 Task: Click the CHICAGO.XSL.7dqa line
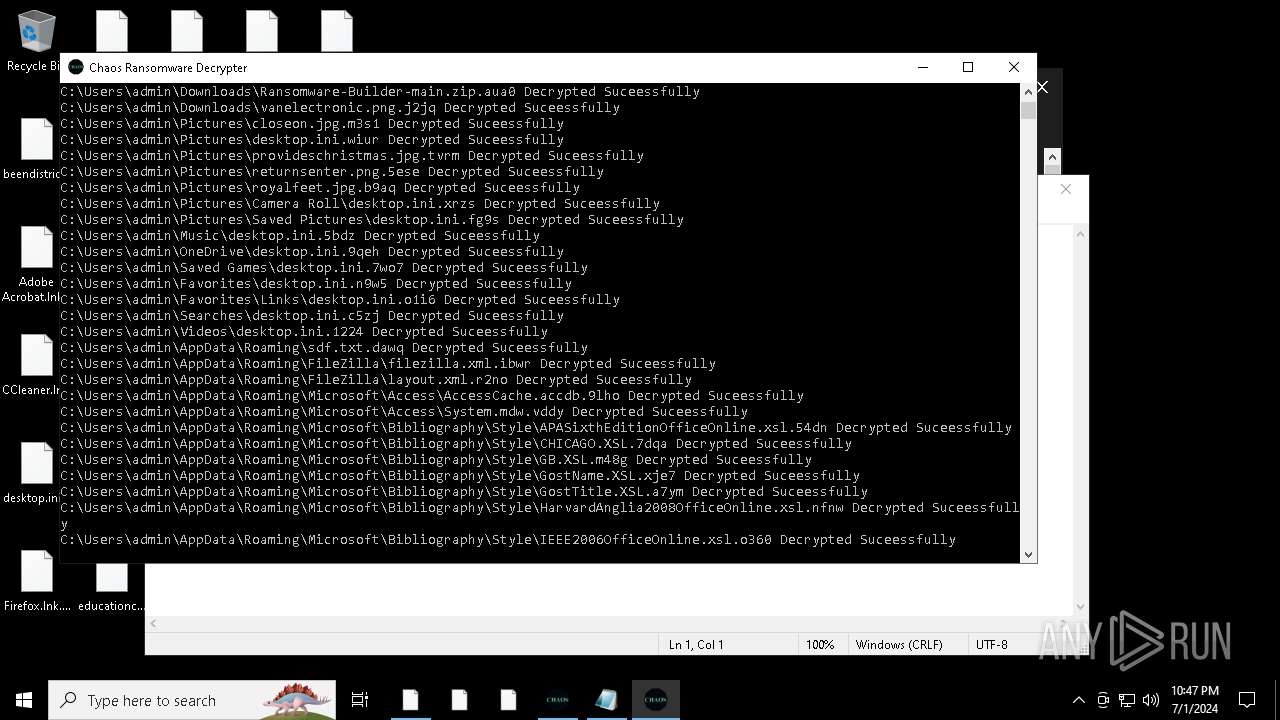click(456, 443)
